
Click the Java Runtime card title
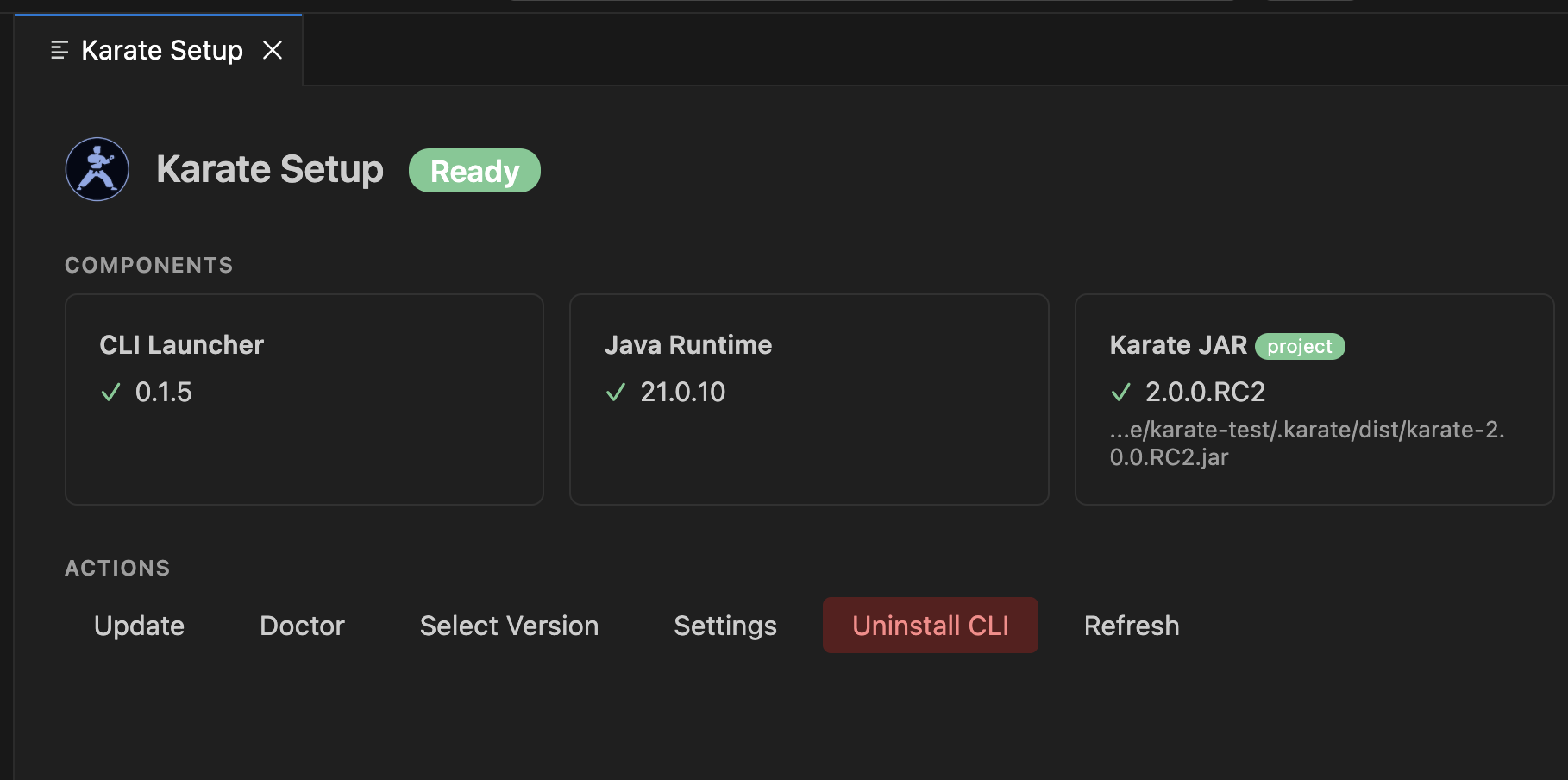tap(688, 345)
